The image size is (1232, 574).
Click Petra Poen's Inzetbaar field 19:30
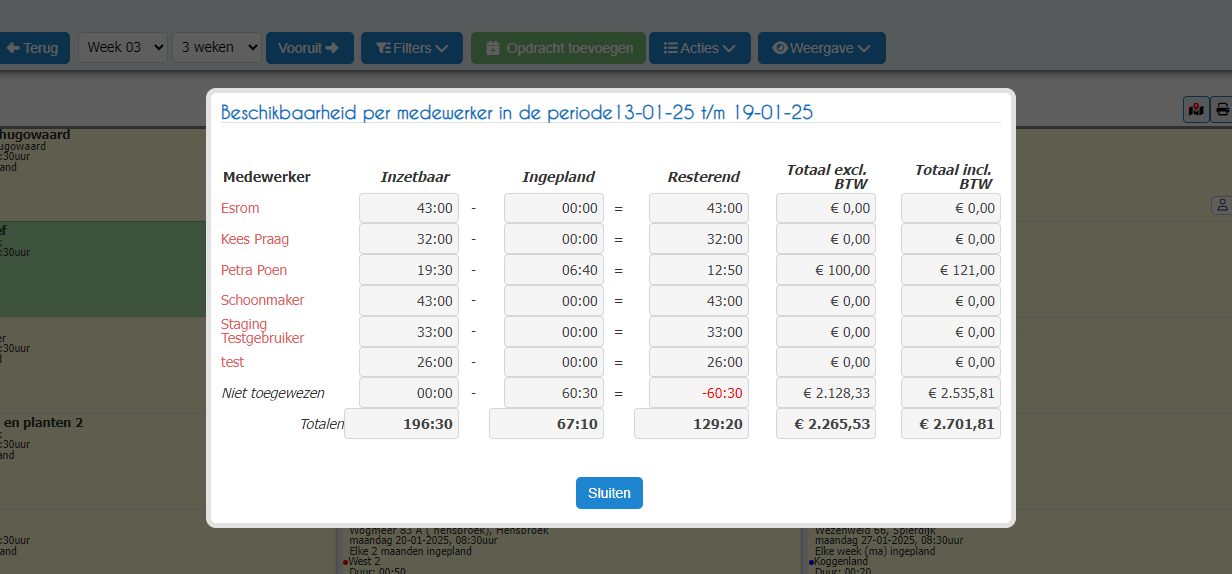tap(409, 270)
